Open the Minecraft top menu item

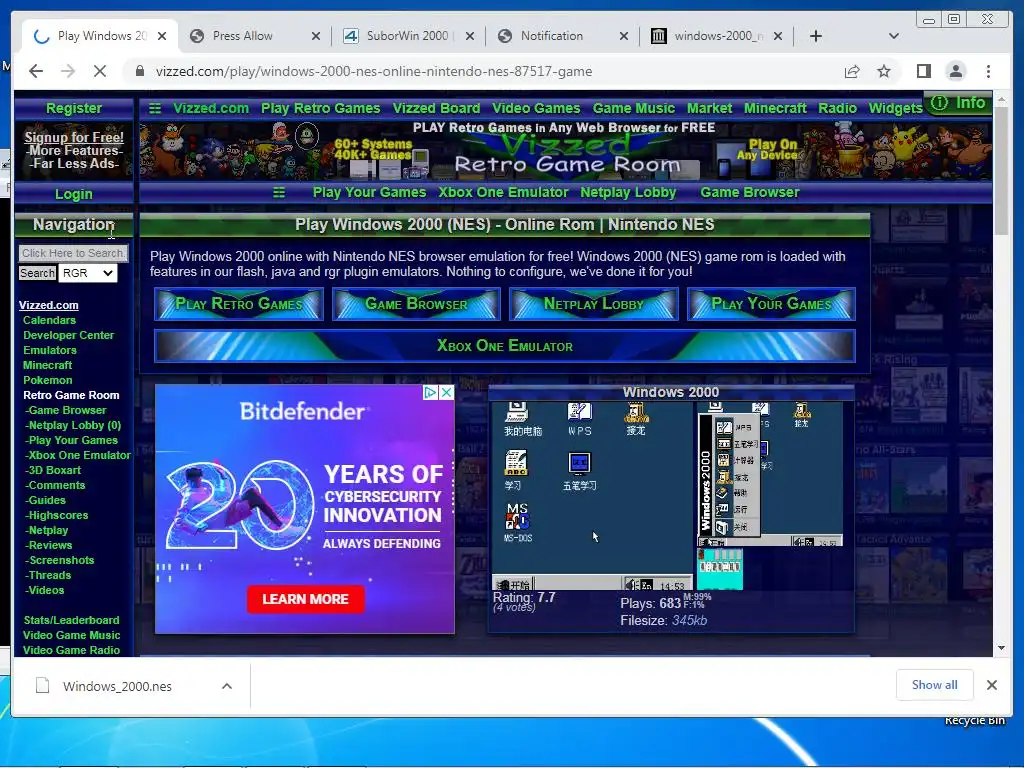pos(775,108)
